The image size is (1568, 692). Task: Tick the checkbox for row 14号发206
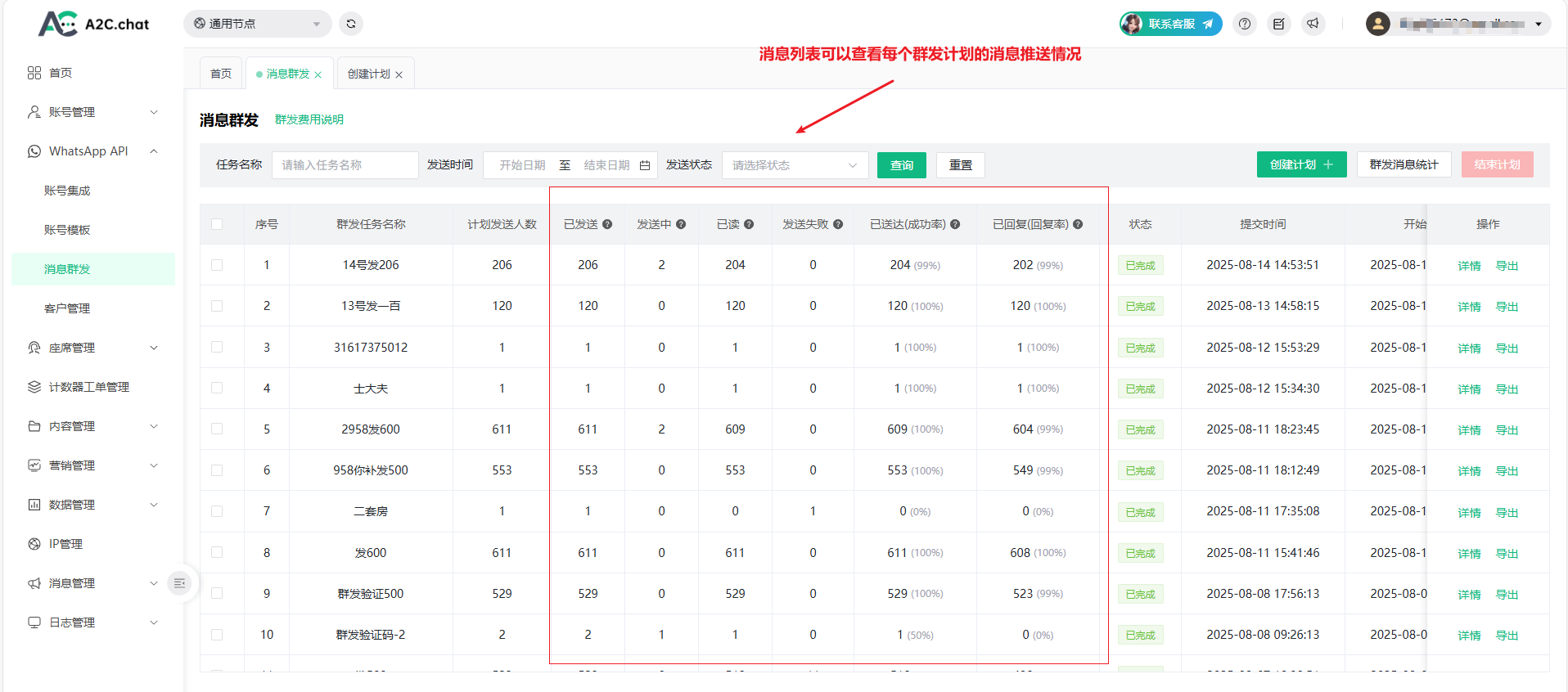217,265
